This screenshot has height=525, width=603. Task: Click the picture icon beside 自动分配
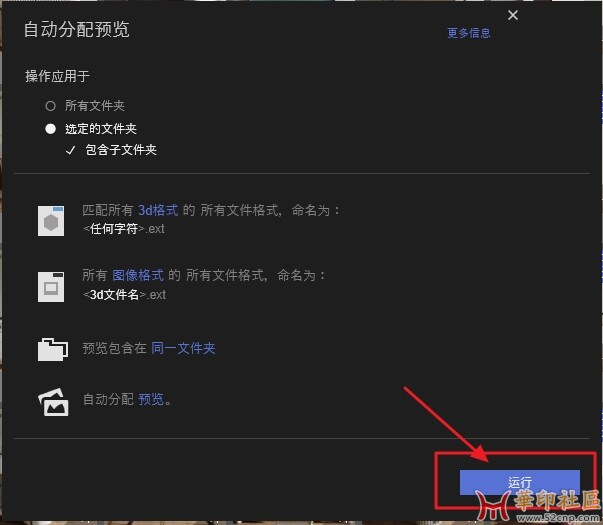(x=53, y=402)
